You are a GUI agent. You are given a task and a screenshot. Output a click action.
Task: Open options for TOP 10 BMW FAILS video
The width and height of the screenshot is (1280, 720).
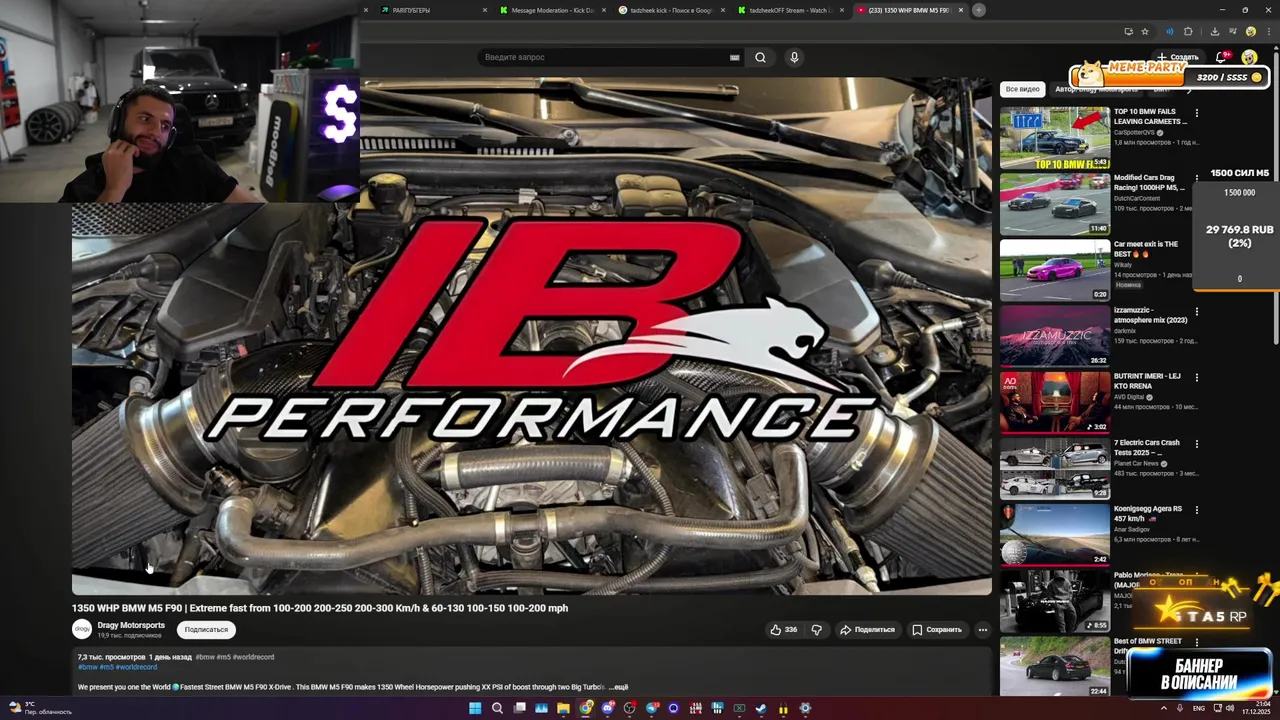point(1197,113)
